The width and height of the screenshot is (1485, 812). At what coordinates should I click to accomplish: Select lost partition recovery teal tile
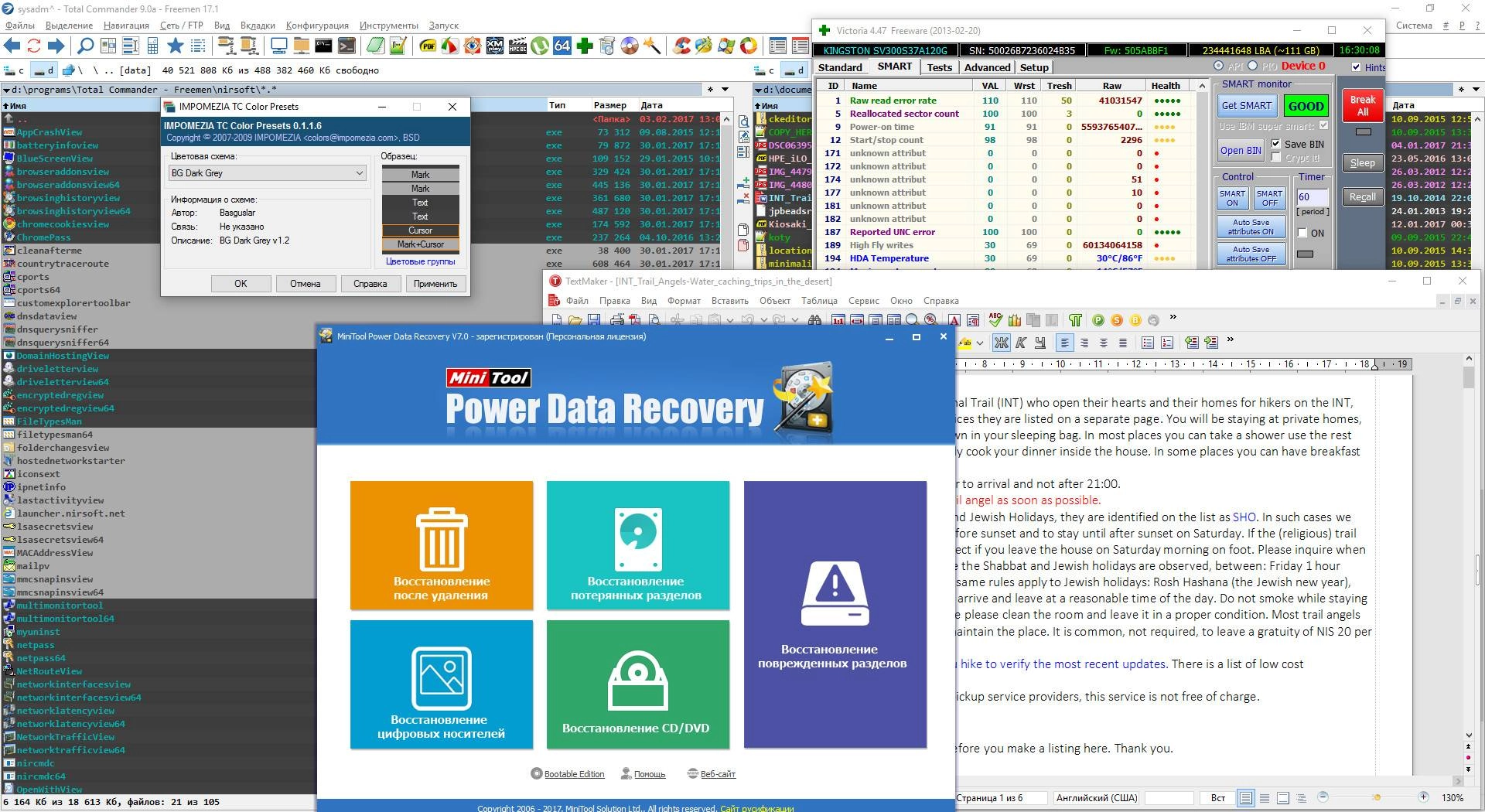point(638,545)
